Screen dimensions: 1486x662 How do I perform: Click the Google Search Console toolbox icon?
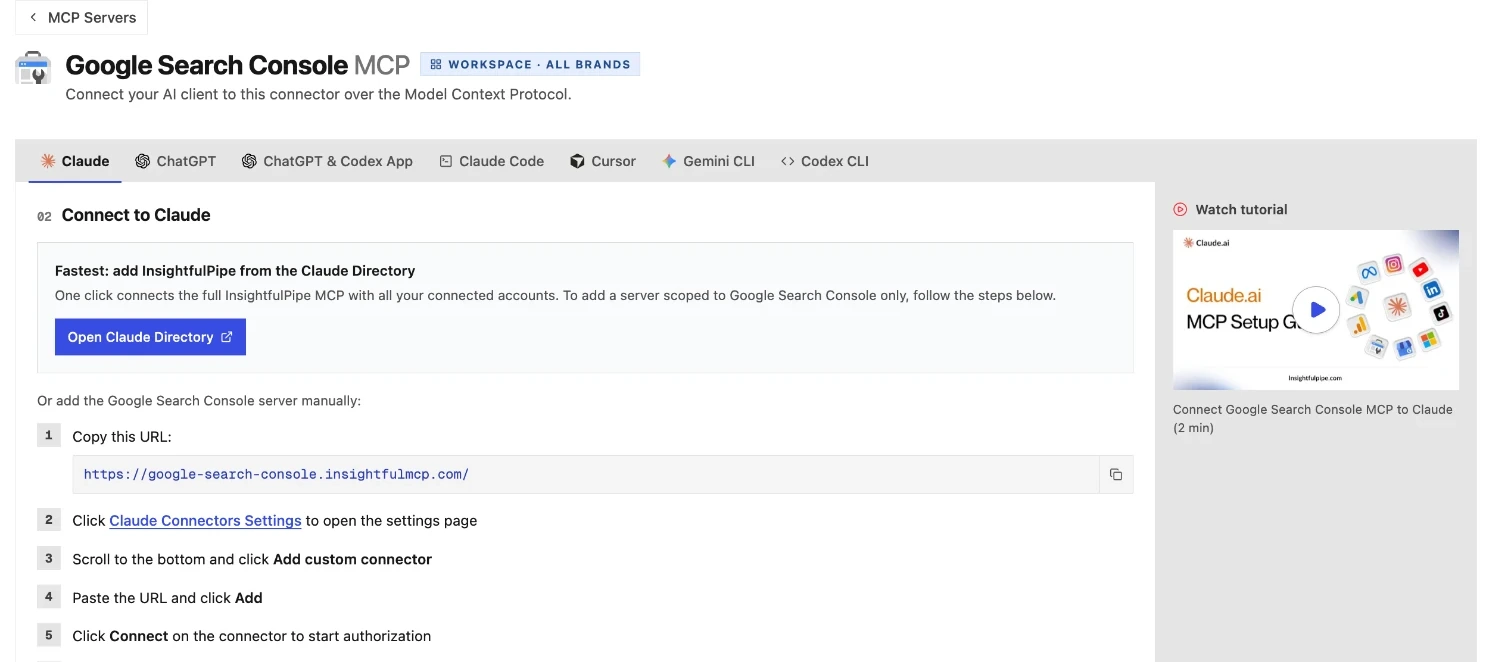pyautogui.click(x=33, y=68)
